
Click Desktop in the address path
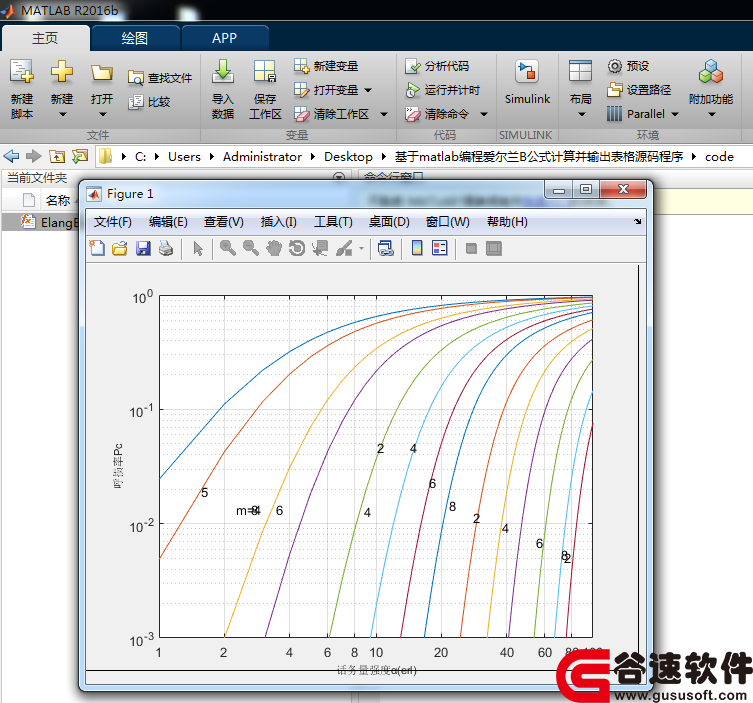pyautogui.click(x=348, y=157)
